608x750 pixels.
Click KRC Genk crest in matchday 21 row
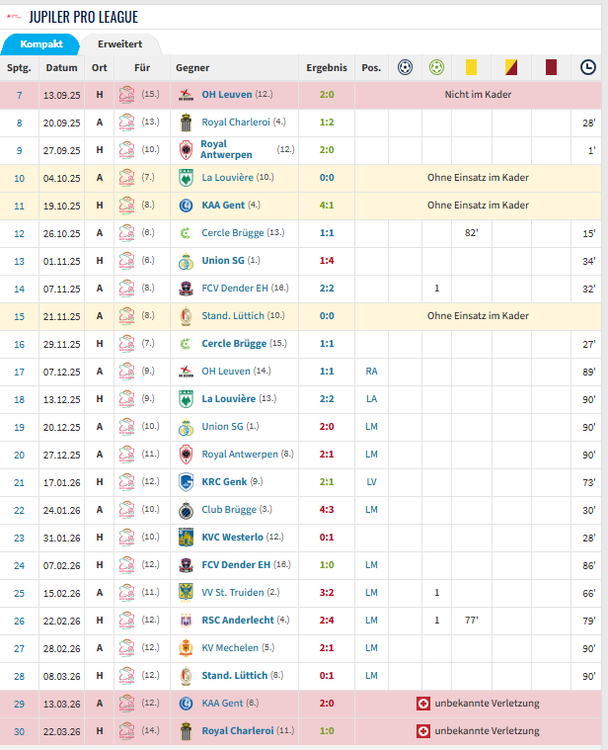click(186, 482)
